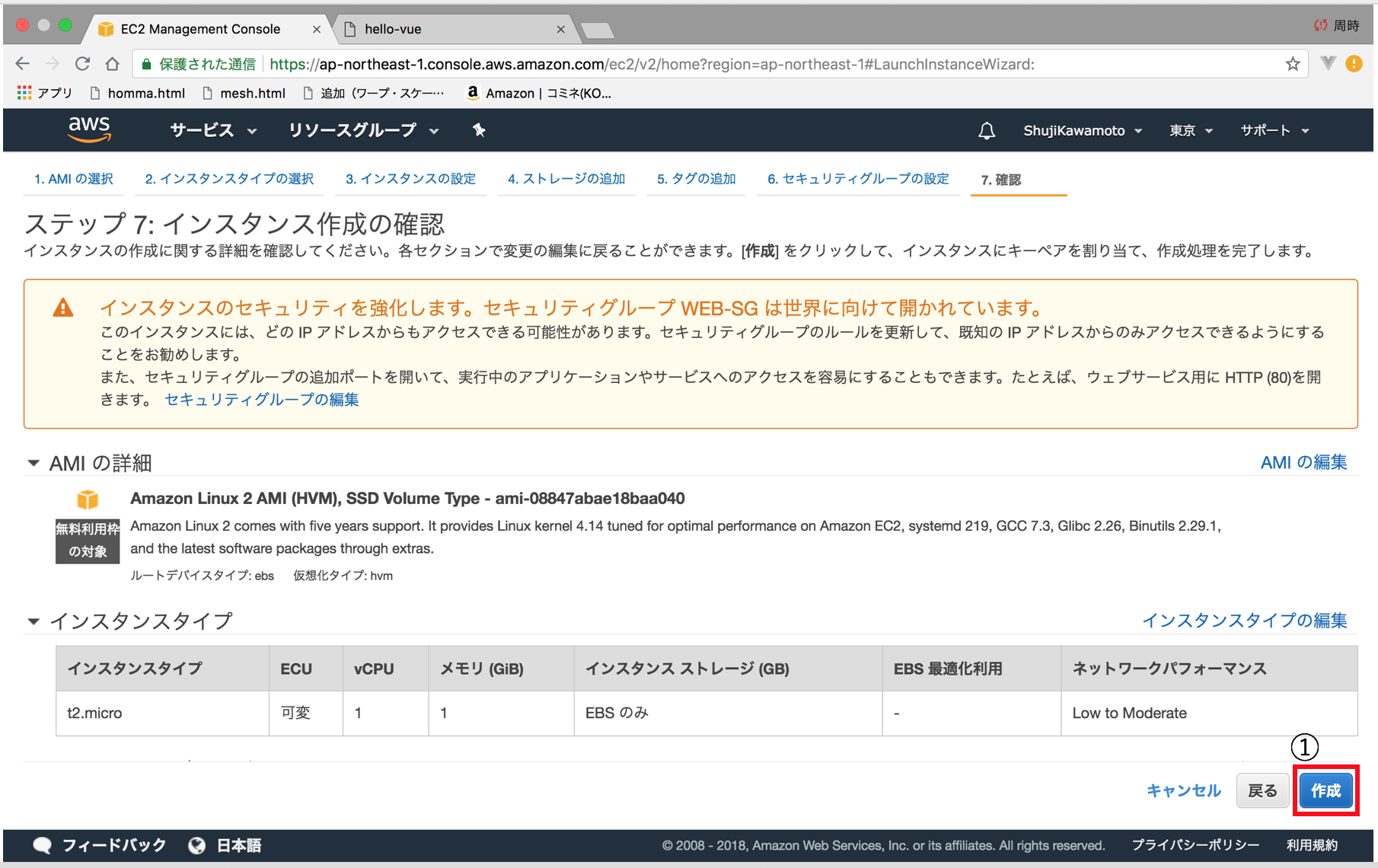Open the ShujiKawamoto account menu
The height and width of the screenshot is (868, 1378).
pyautogui.click(x=1083, y=130)
